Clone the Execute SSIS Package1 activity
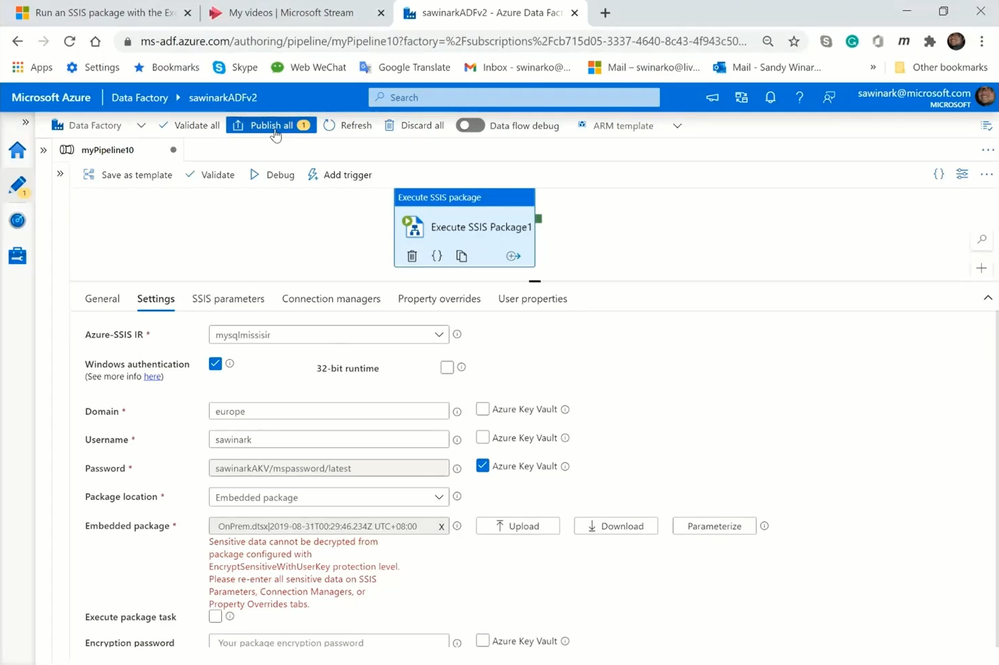The width and height of the screenshot is (999, 665). [461, 256]
